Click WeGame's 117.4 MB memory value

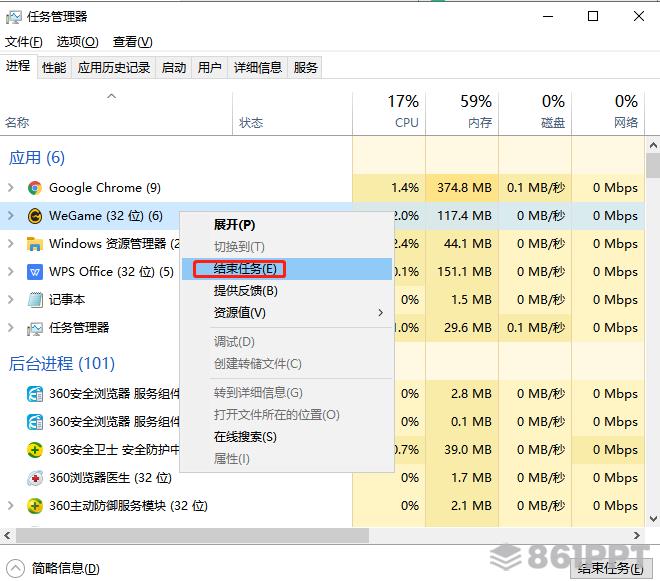click(x=464, y=216)
